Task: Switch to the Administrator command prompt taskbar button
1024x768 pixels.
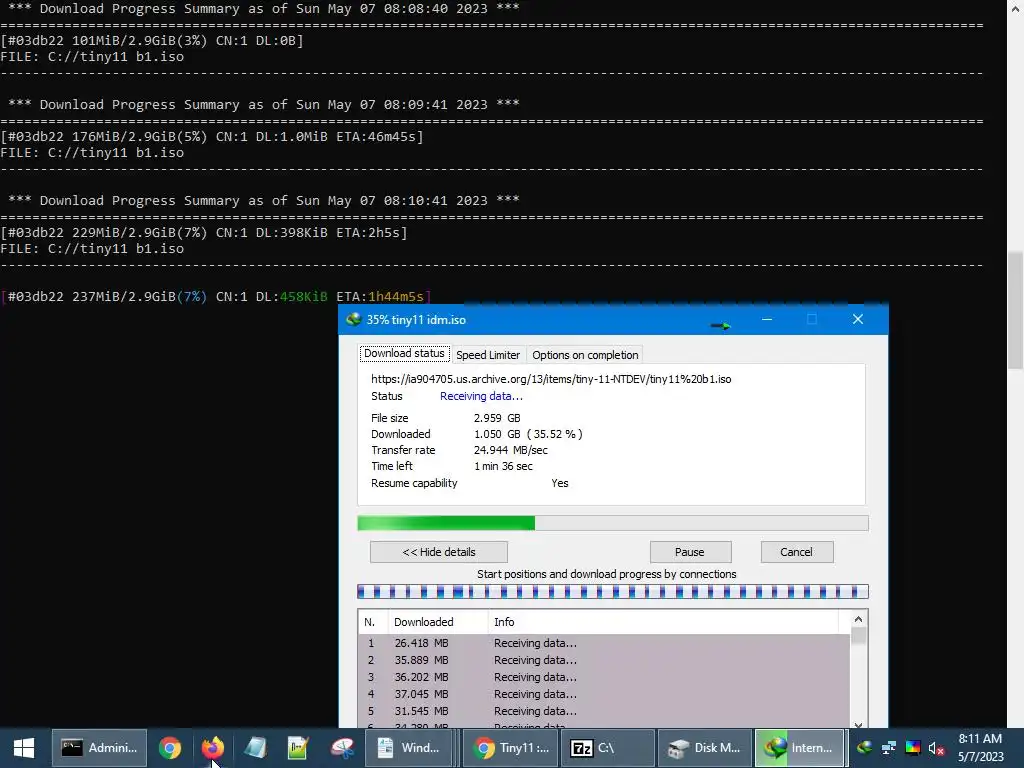Action: (99, 748)
